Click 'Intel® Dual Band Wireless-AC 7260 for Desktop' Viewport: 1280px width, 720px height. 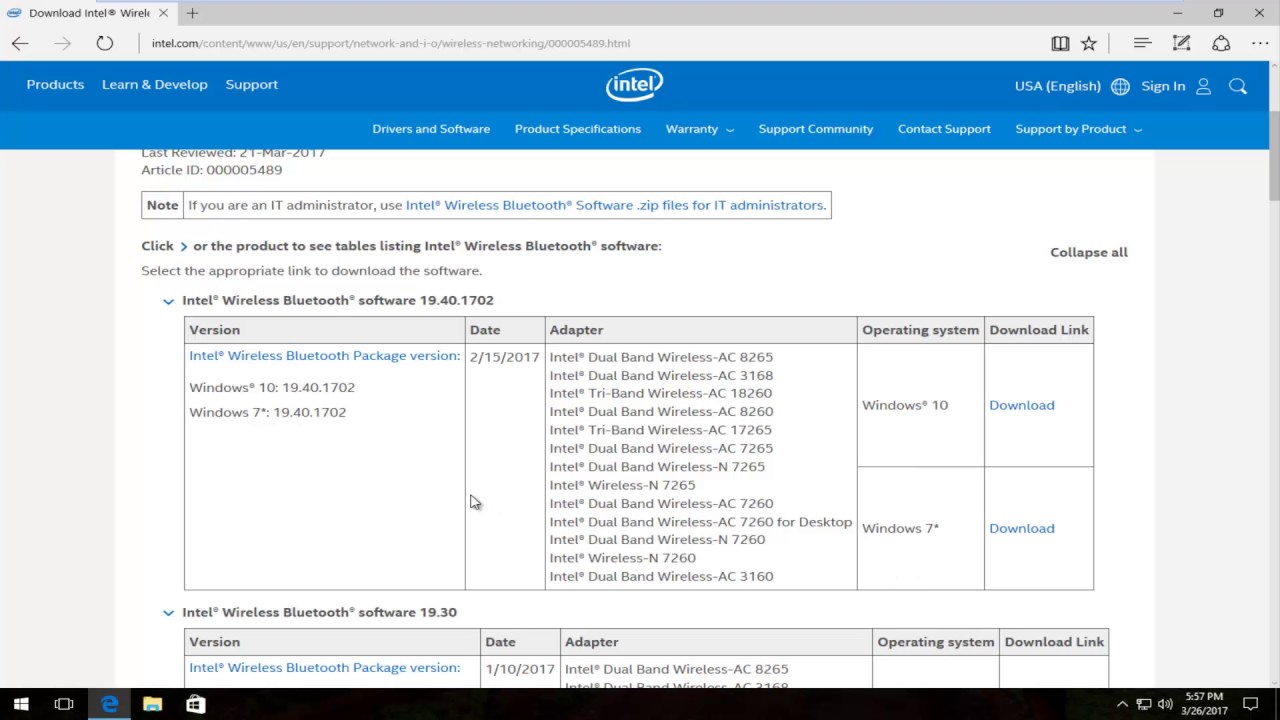click(700, 522)
